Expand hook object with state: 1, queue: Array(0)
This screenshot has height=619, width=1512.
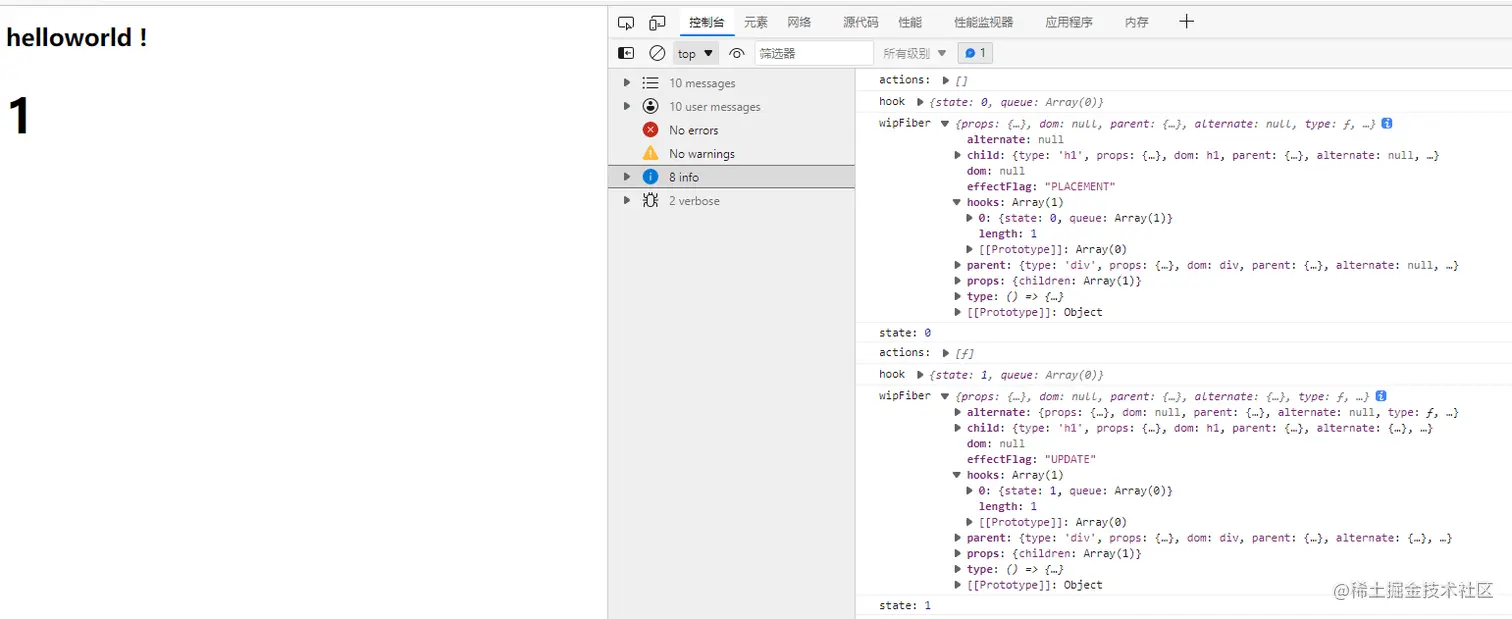(x=920, y=375)
